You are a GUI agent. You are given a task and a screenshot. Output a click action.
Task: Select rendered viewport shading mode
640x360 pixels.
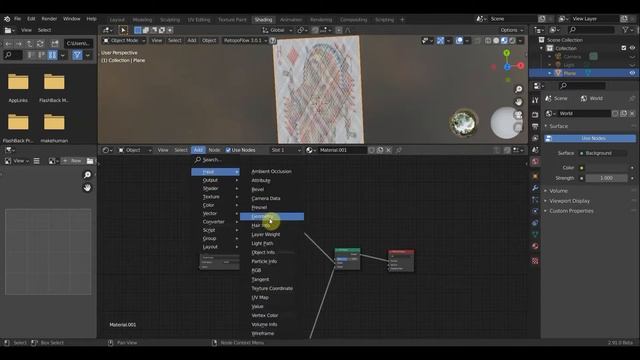512,40
